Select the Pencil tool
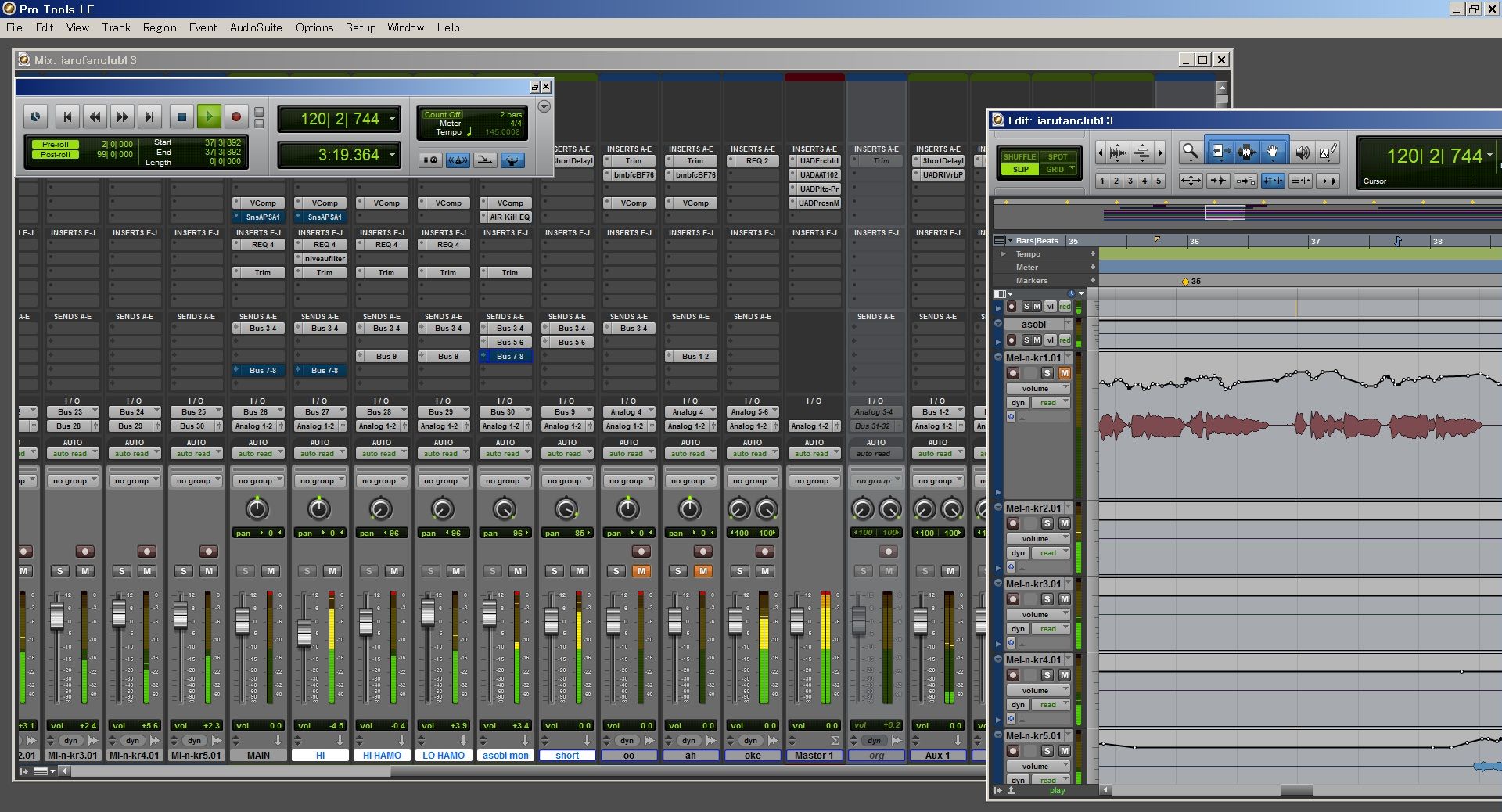The image size is (1502, 812). (1328, 153)
